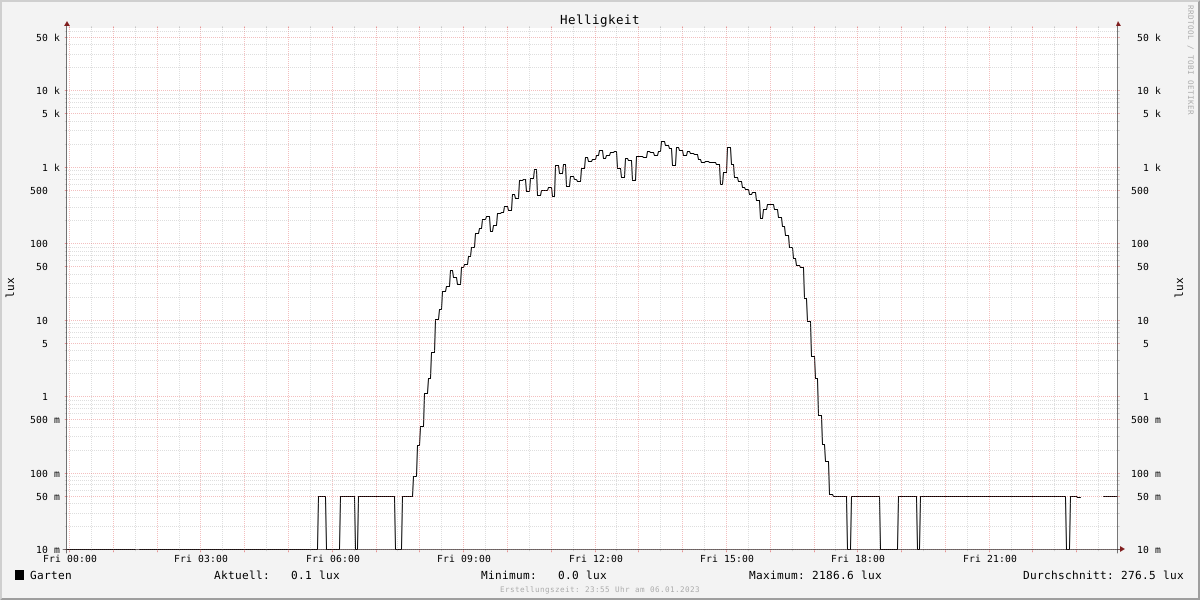1200x600 pixels.
Task: Click the "10 k" label on right axis
Action: coord(1149,91)
